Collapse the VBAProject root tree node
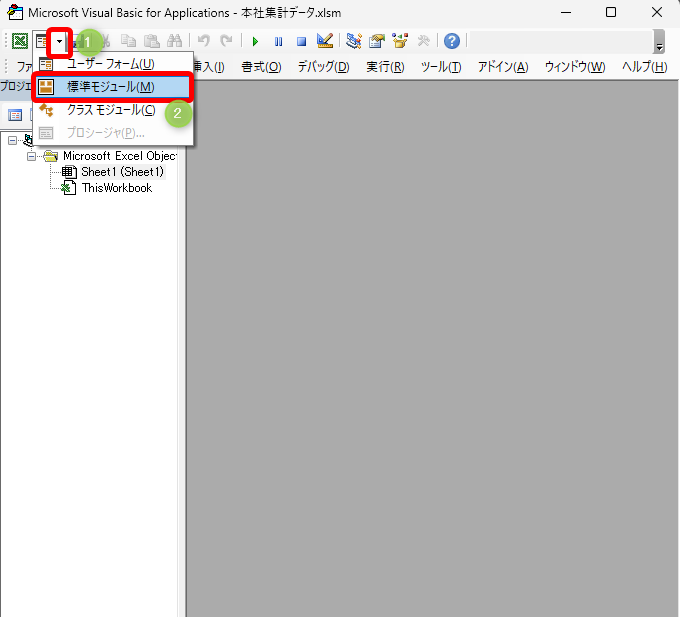 click(12, 141)
